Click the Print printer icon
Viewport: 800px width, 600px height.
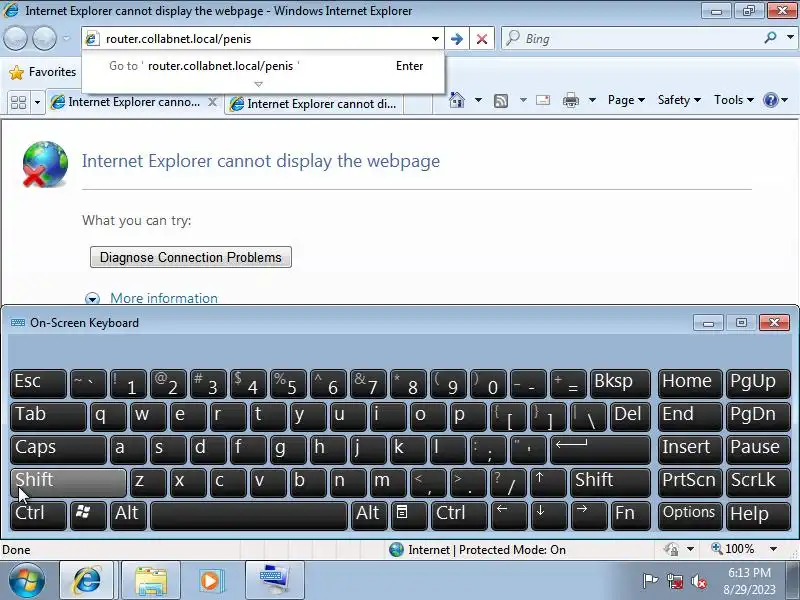pyautogui.click(x=570, y=100)
